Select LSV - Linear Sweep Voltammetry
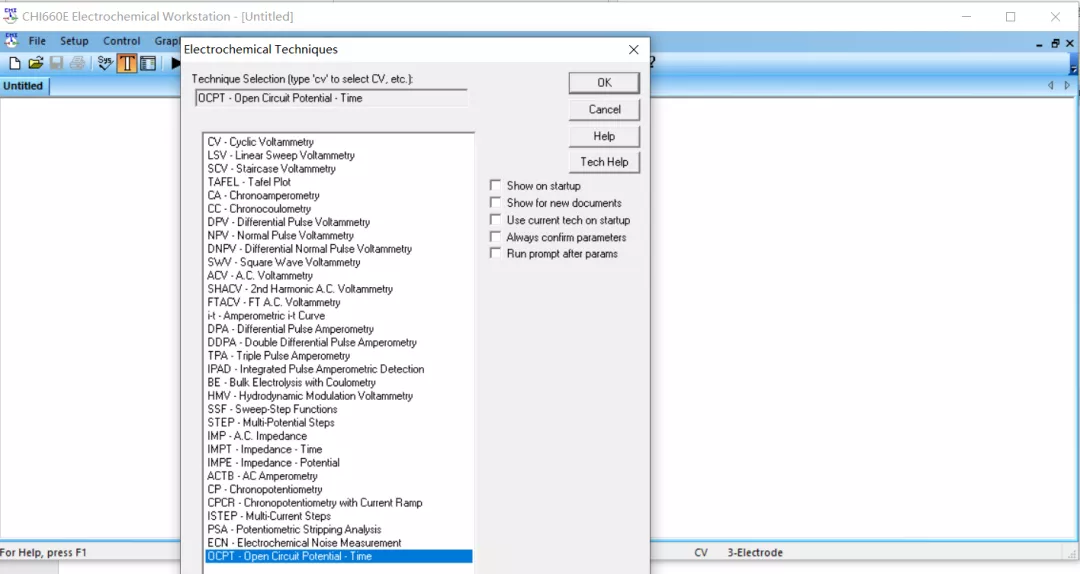Image resolution: width=1080 pixels, height=574 pixels. tap(281, 155)
